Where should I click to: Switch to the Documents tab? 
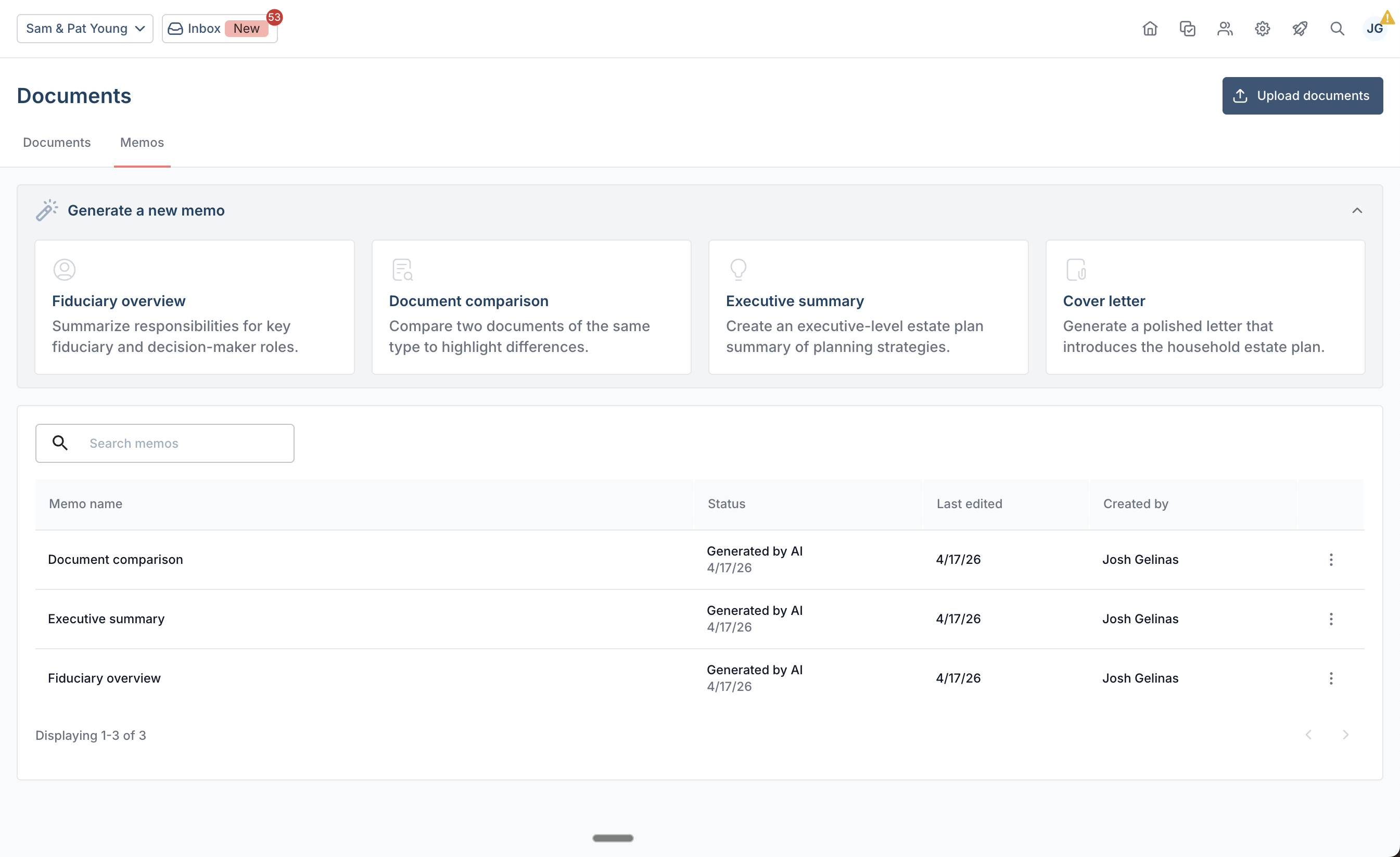click(x=57, y=142)
